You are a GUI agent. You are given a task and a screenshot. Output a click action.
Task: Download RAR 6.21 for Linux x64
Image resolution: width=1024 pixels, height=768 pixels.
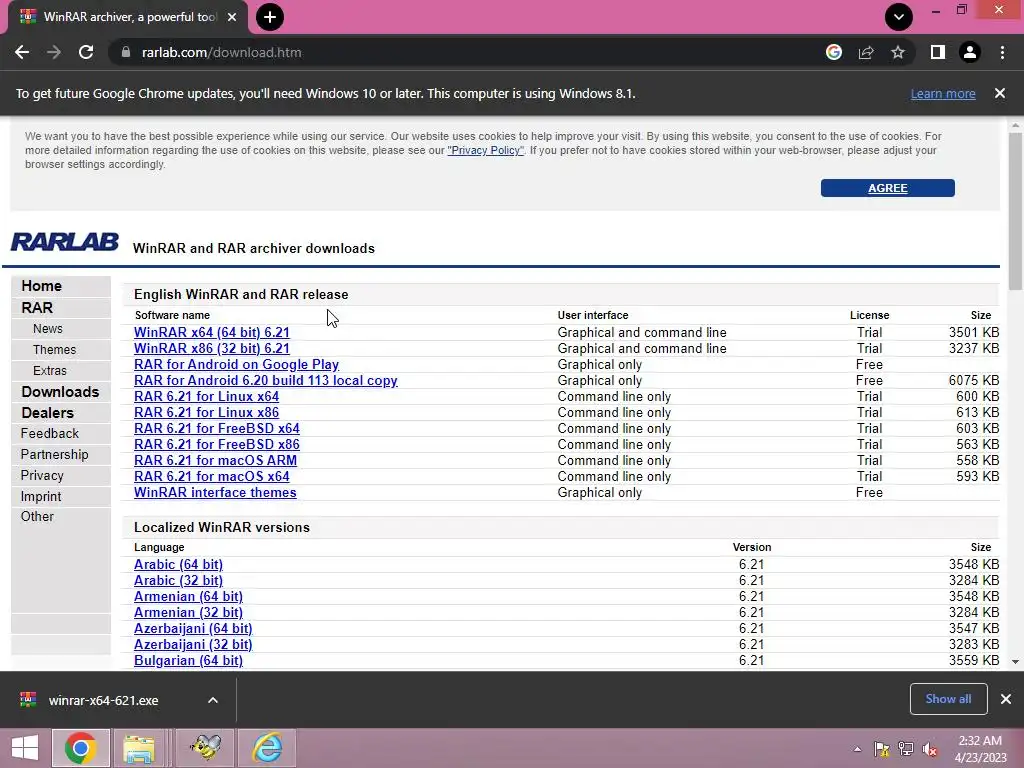tap(206, 396)
